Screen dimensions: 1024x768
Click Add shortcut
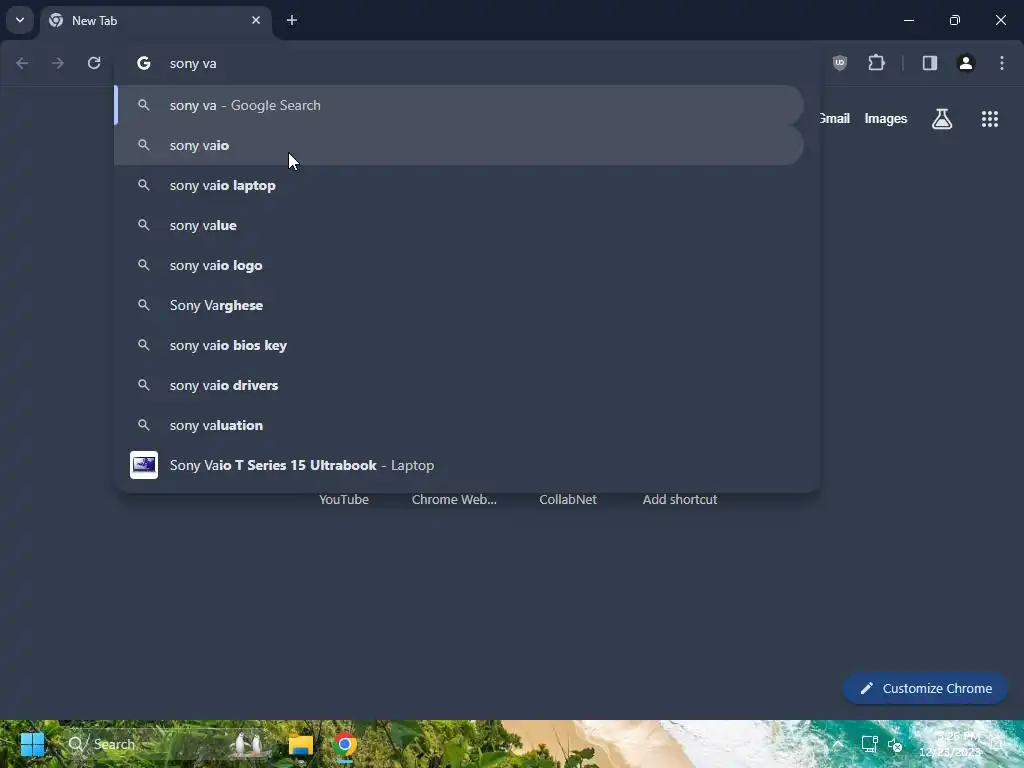point(680,500)
